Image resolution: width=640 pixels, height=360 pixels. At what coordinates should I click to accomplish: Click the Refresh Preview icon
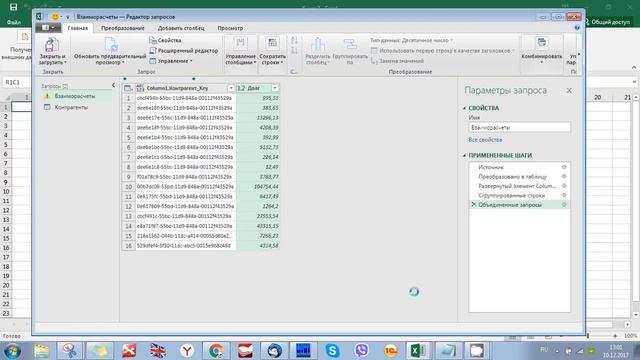[x=111, y=44]
